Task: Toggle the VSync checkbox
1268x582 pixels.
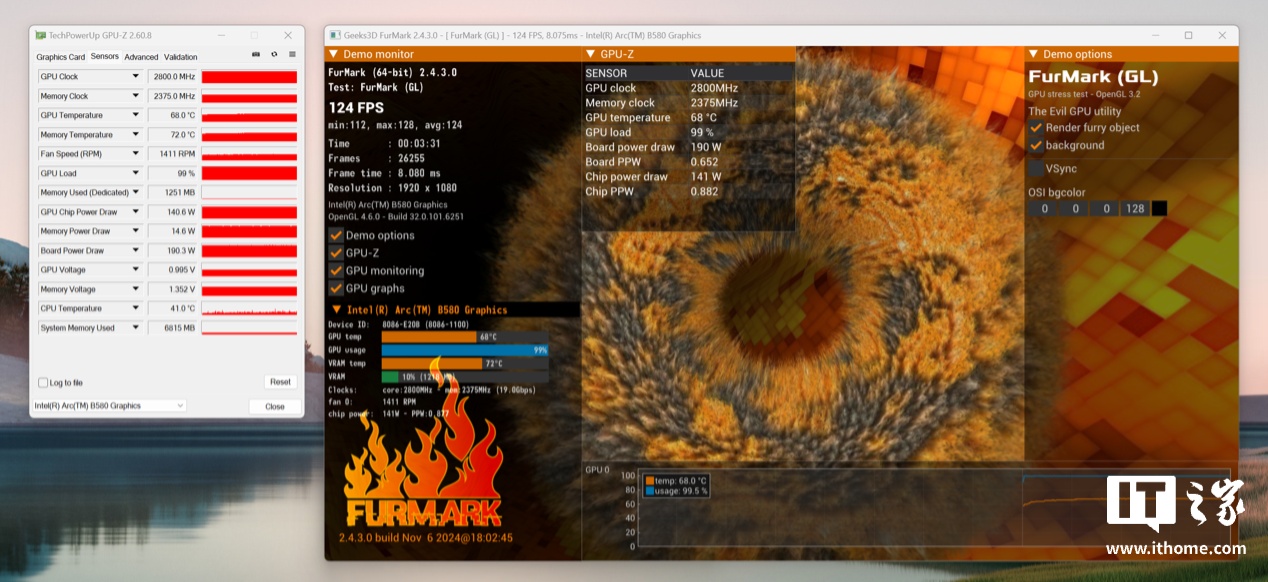Action: point(1036,169)
